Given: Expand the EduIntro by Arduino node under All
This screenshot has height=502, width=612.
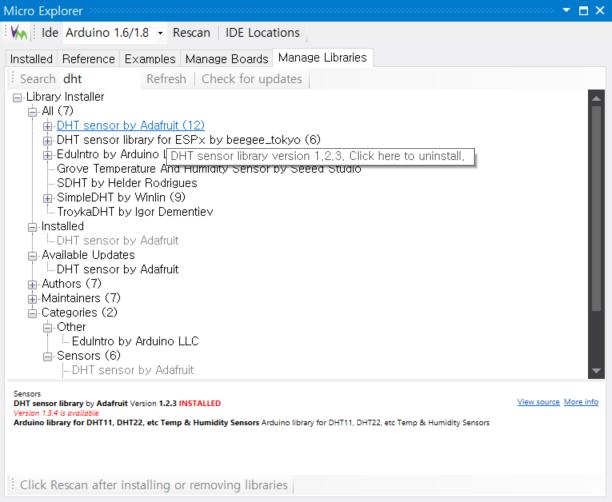Looking at the screenshot, I should pos(48,155).
